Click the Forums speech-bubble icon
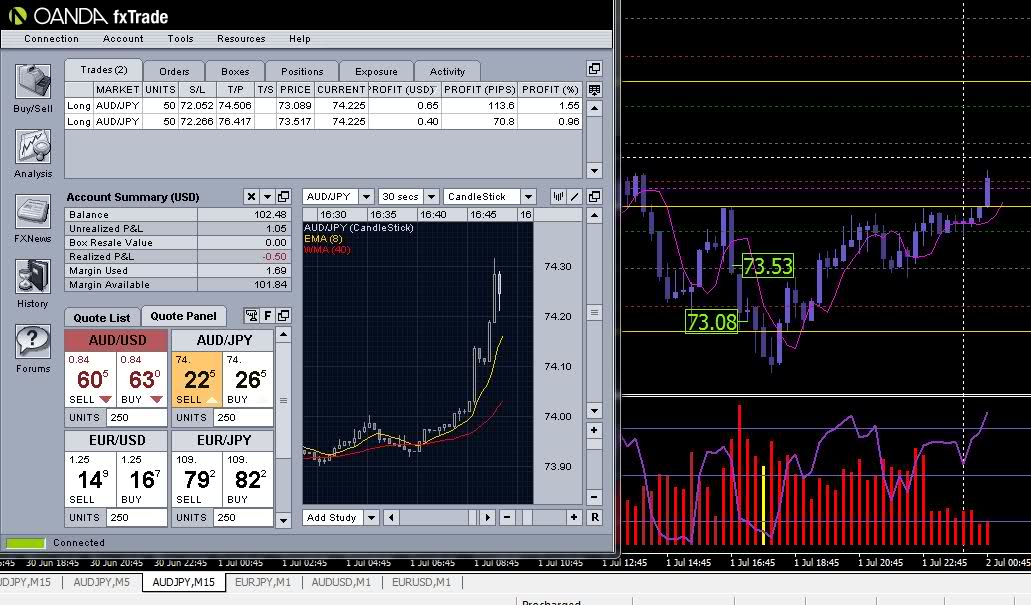 pos(33,344)
